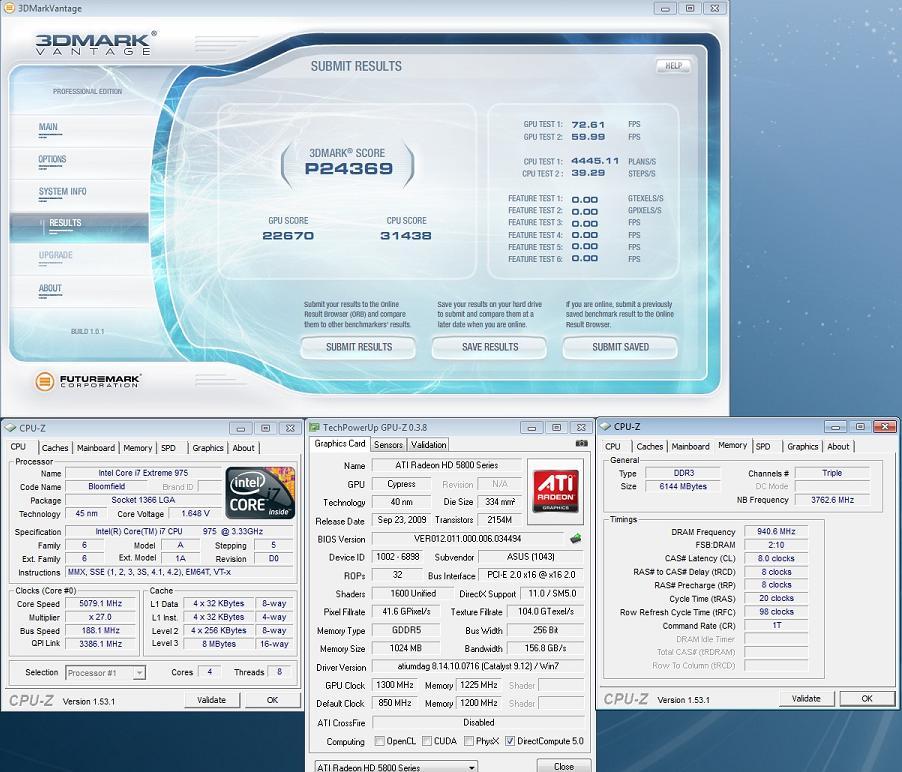Select Graphics Card tab in GPU-Z
Image resolution: width=902 pixels, height=772 pixels.
coord(340,444)
